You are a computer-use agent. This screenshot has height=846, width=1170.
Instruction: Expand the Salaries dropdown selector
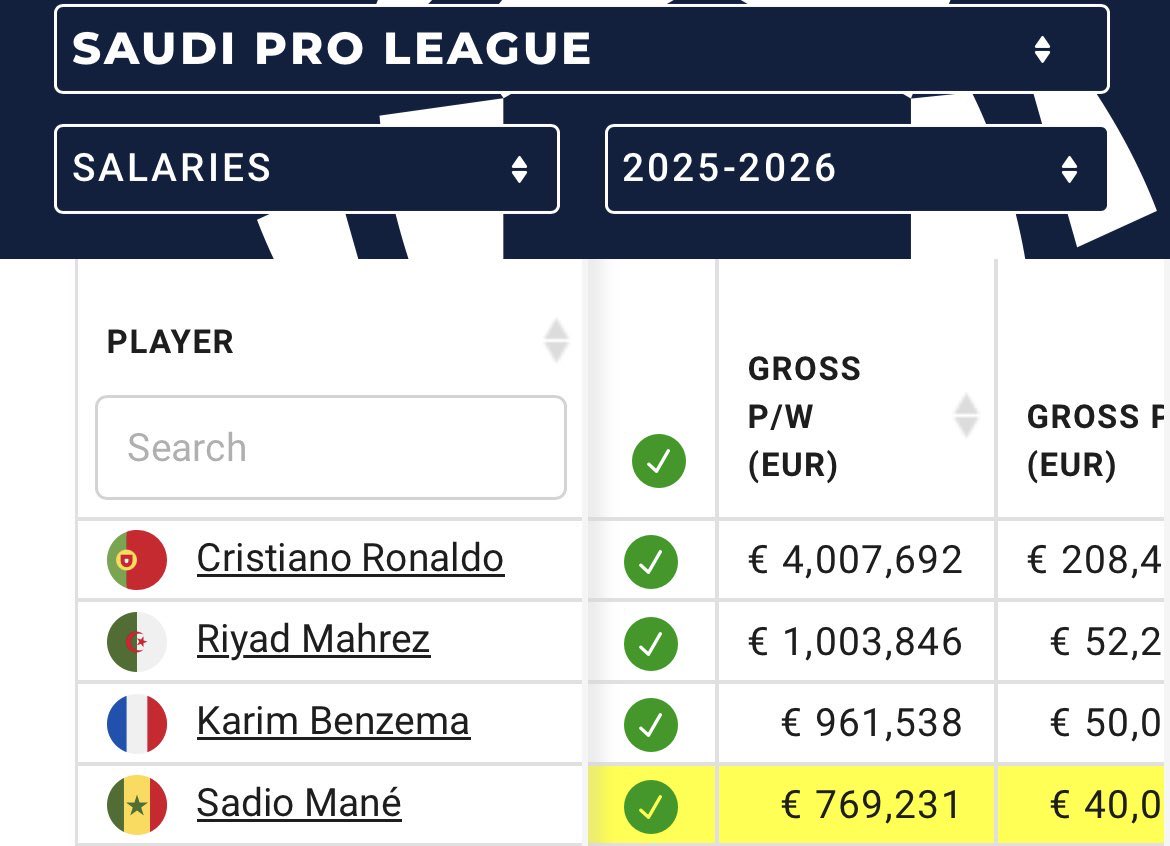pyautogui.click(x=306, y=168)
